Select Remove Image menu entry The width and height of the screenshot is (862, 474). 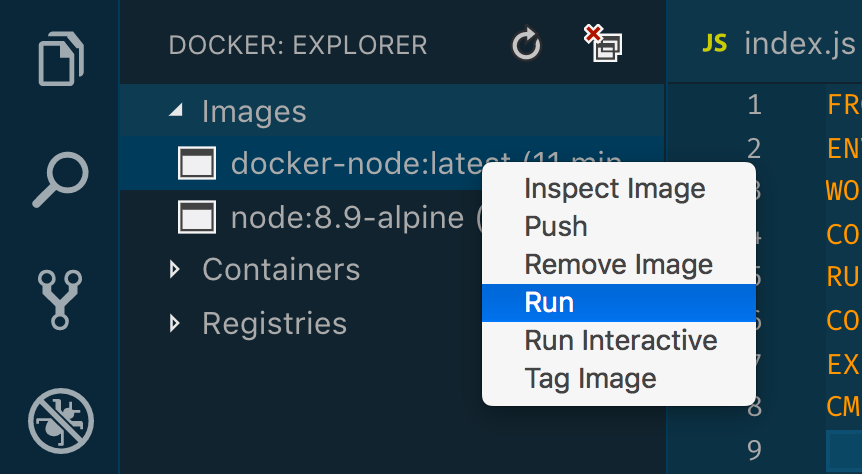pos(619,265)
